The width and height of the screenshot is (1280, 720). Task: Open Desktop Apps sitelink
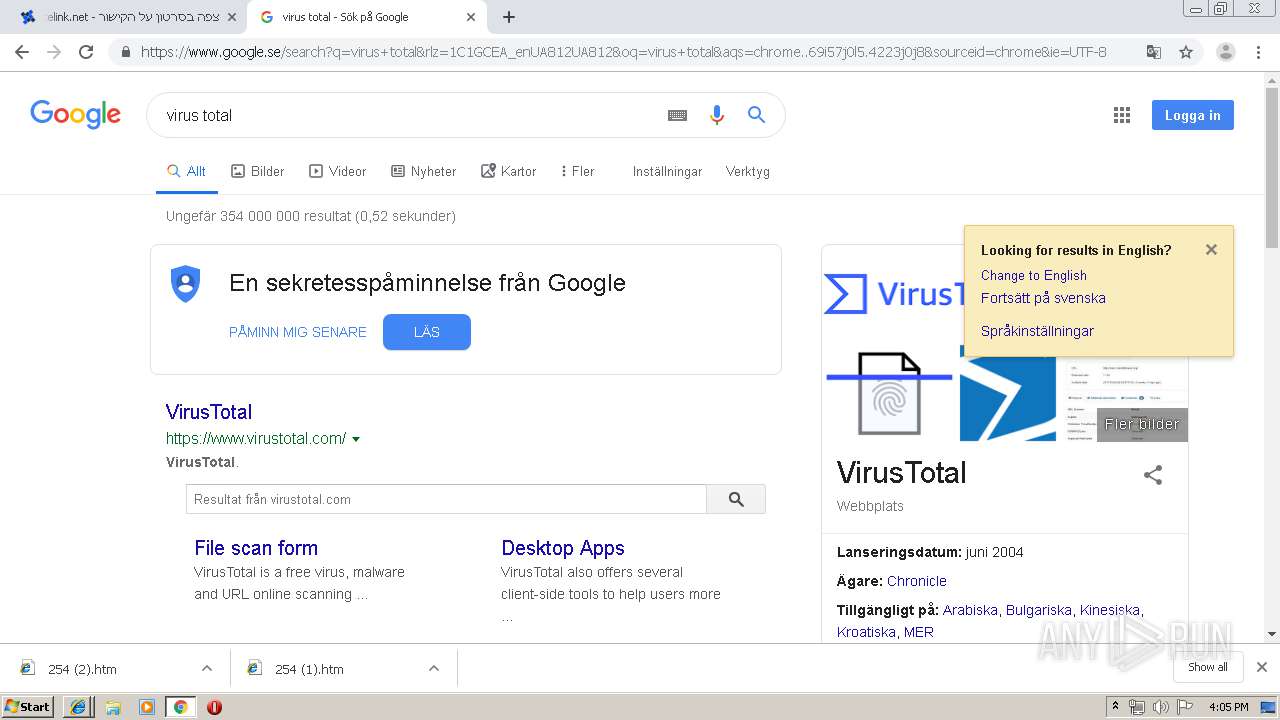click(563, 548)
